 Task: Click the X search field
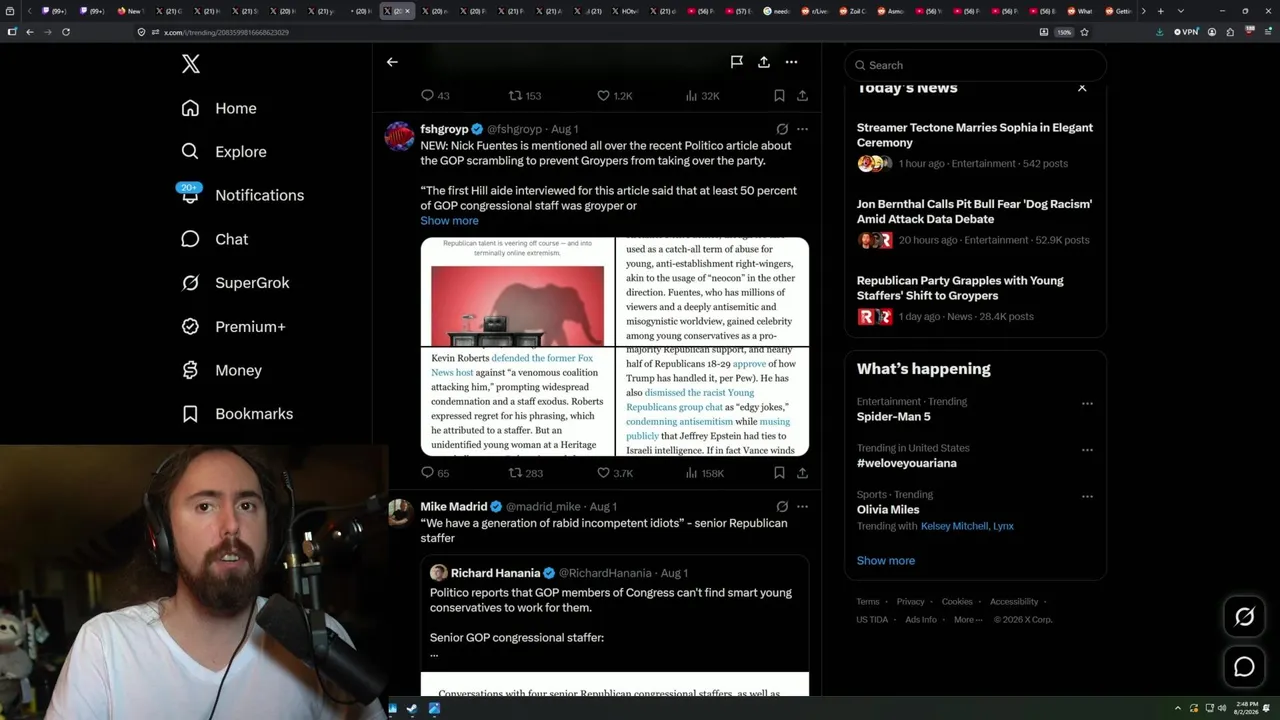click(x=975, y=65)
